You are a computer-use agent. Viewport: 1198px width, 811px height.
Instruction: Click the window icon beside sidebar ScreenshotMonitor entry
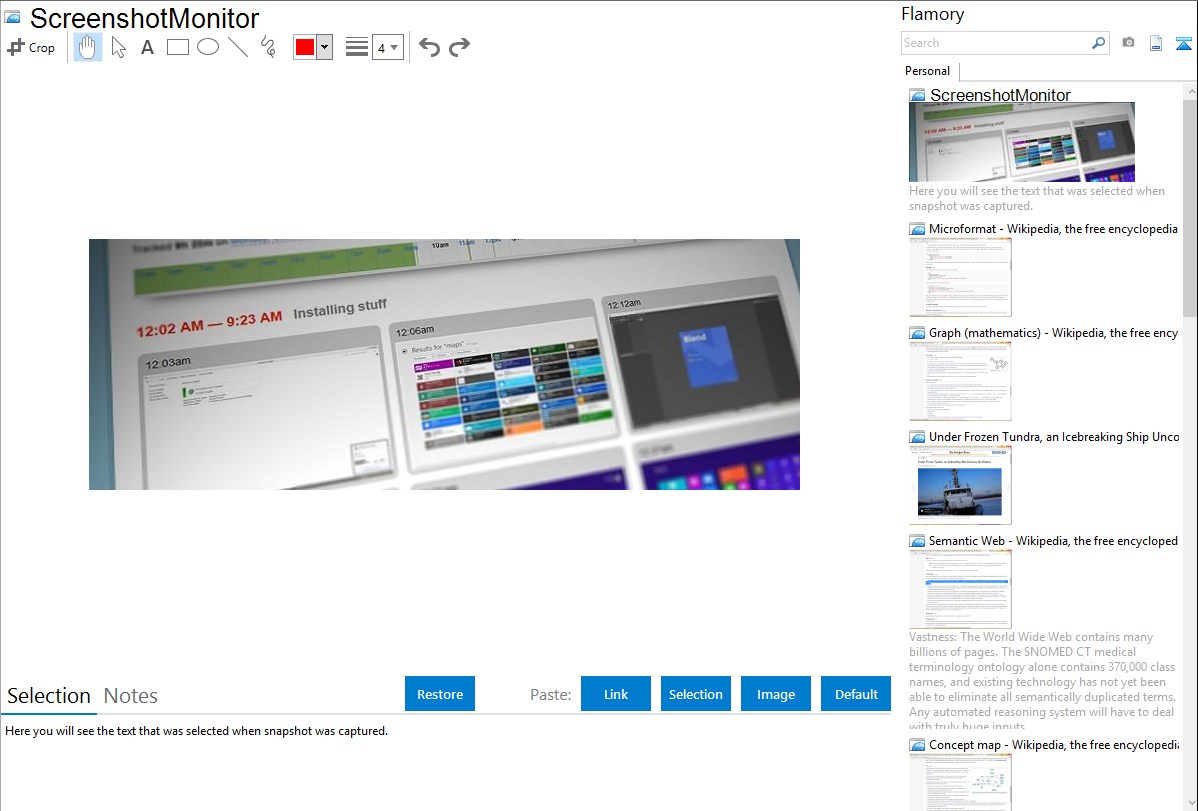tap(917, 95)
